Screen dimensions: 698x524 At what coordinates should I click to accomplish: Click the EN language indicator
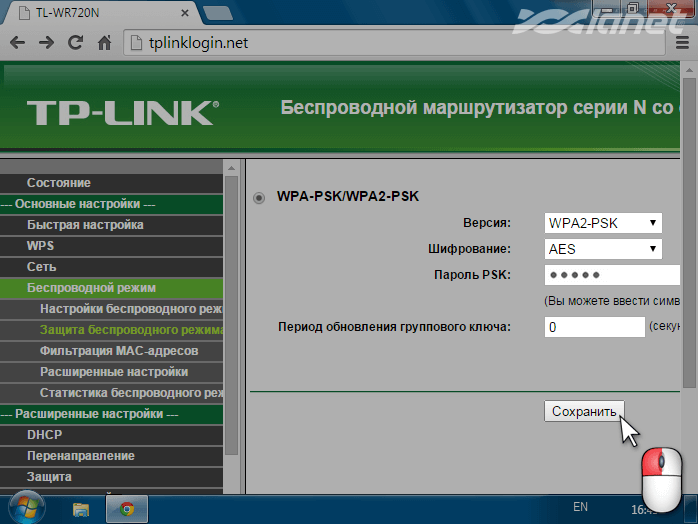click(x=580, y=507)
